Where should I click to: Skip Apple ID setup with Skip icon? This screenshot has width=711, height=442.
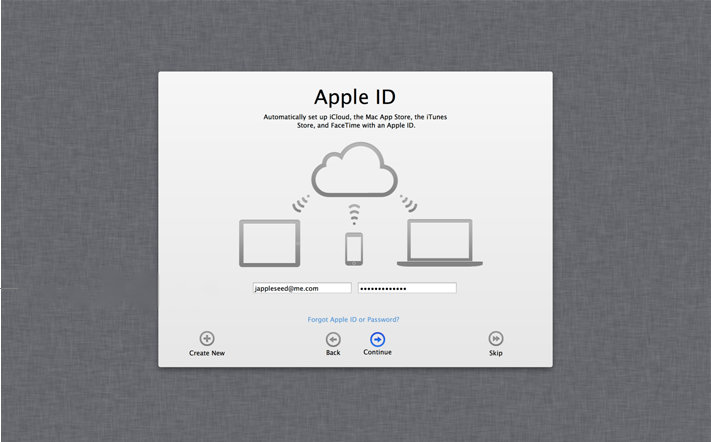(x=496, y=339)
